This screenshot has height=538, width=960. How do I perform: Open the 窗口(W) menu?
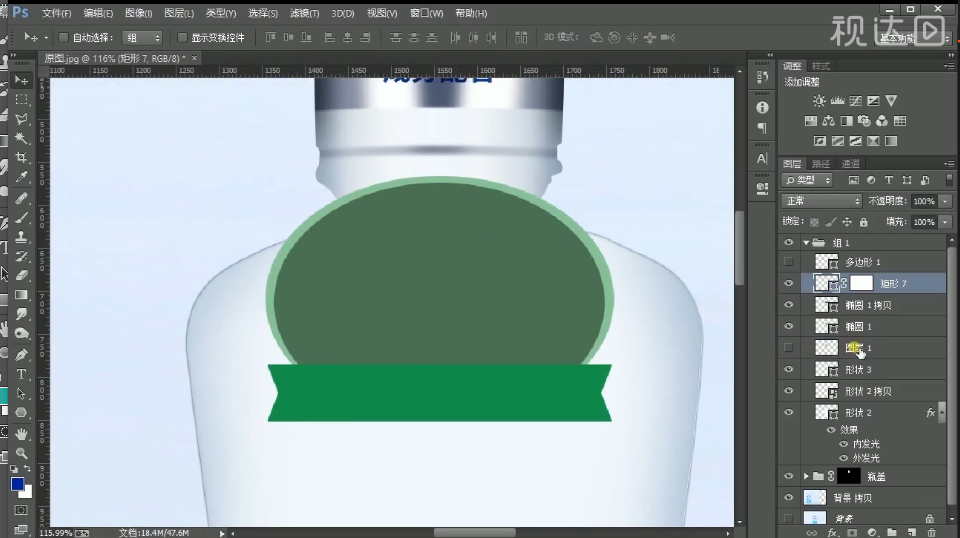[426, 13]
